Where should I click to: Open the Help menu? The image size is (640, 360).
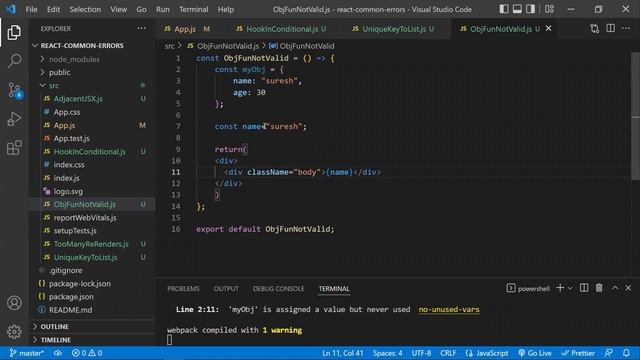226,9
